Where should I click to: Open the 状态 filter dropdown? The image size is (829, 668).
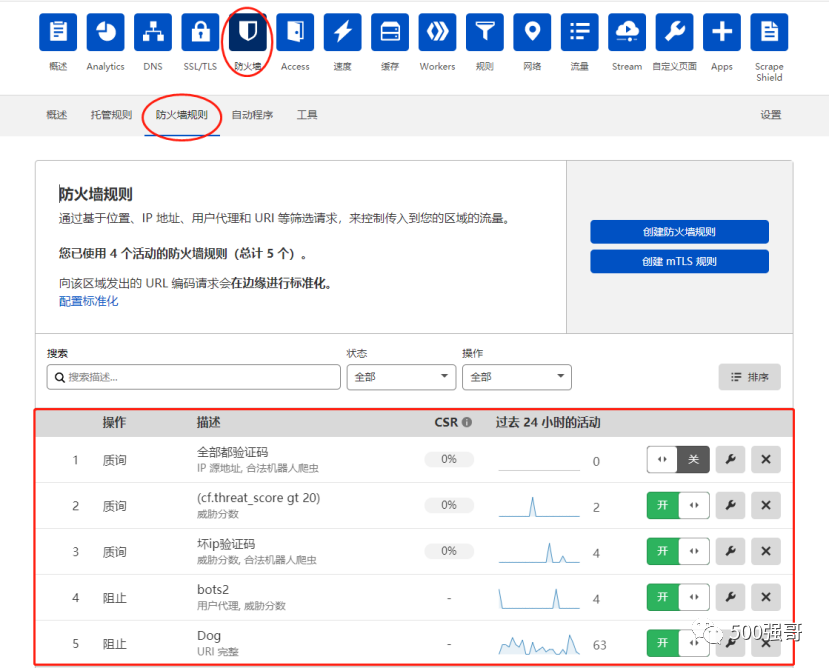pyautogui.click(x=400, y=377)
